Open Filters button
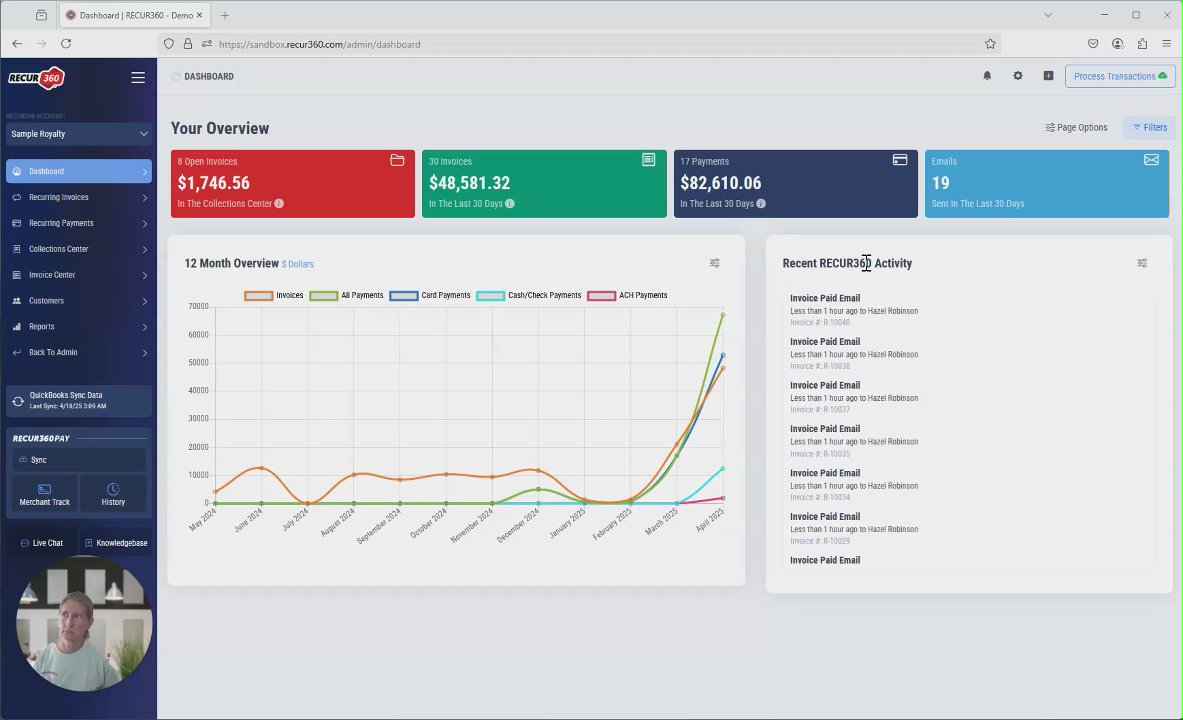 (x=1149, y=128)
